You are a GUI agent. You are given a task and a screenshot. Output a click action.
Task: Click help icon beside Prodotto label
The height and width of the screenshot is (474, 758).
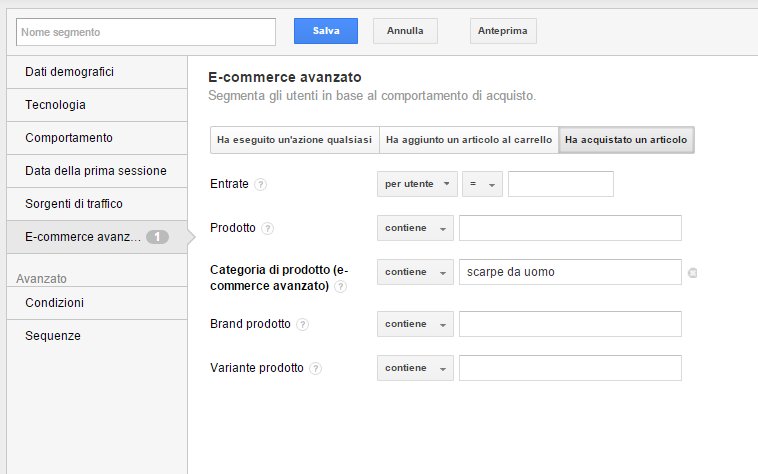pyautogui.click(x=267, y=229)
